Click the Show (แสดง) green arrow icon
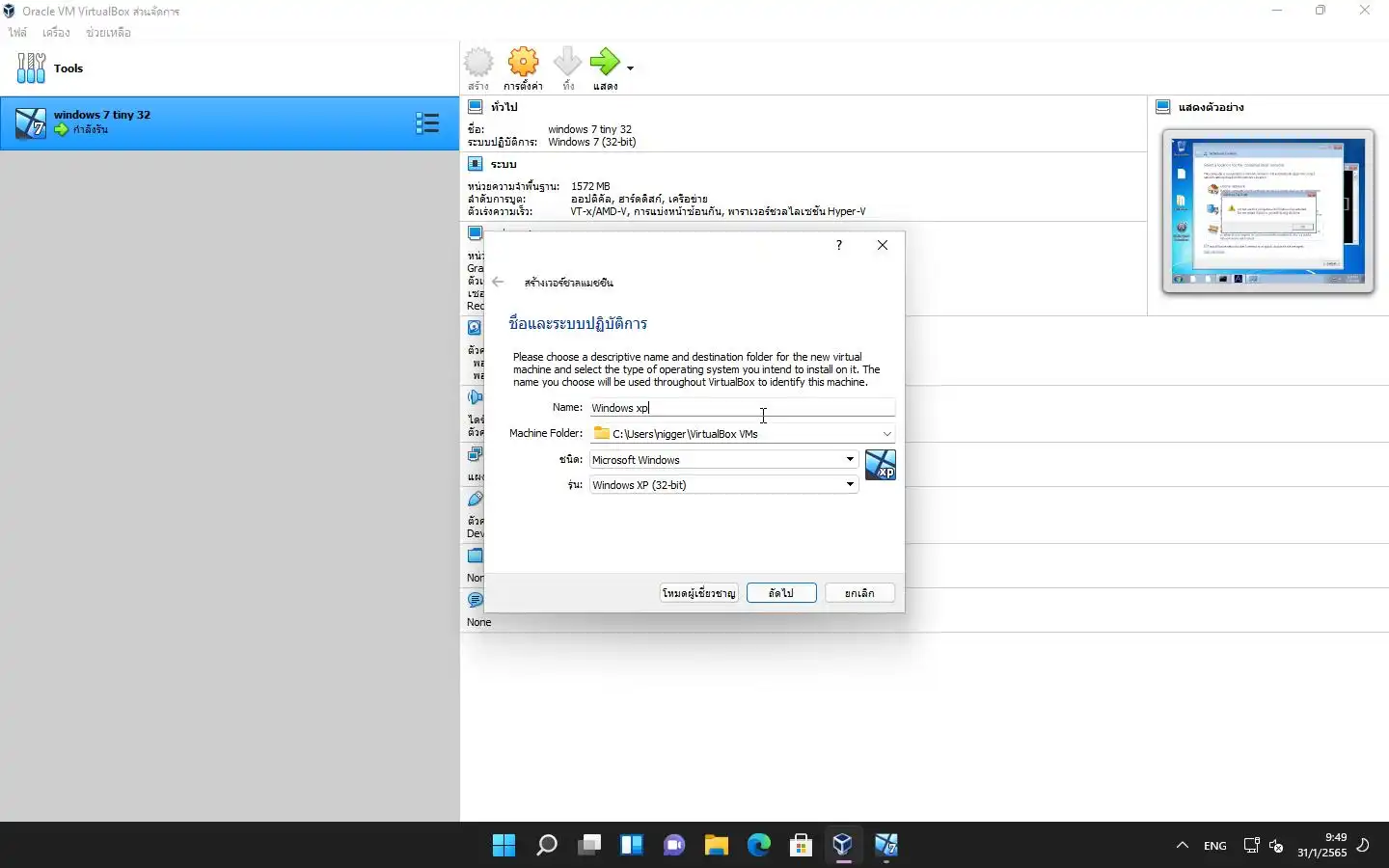1389x868 pixels. point(605,63)
